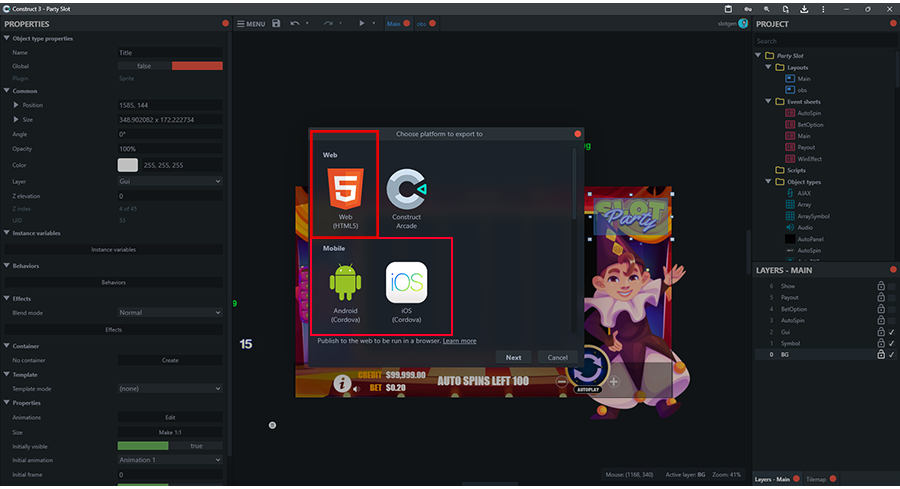Toggle lock on the Symbol layer
The image size is (900, 489).
coord(880,343)
